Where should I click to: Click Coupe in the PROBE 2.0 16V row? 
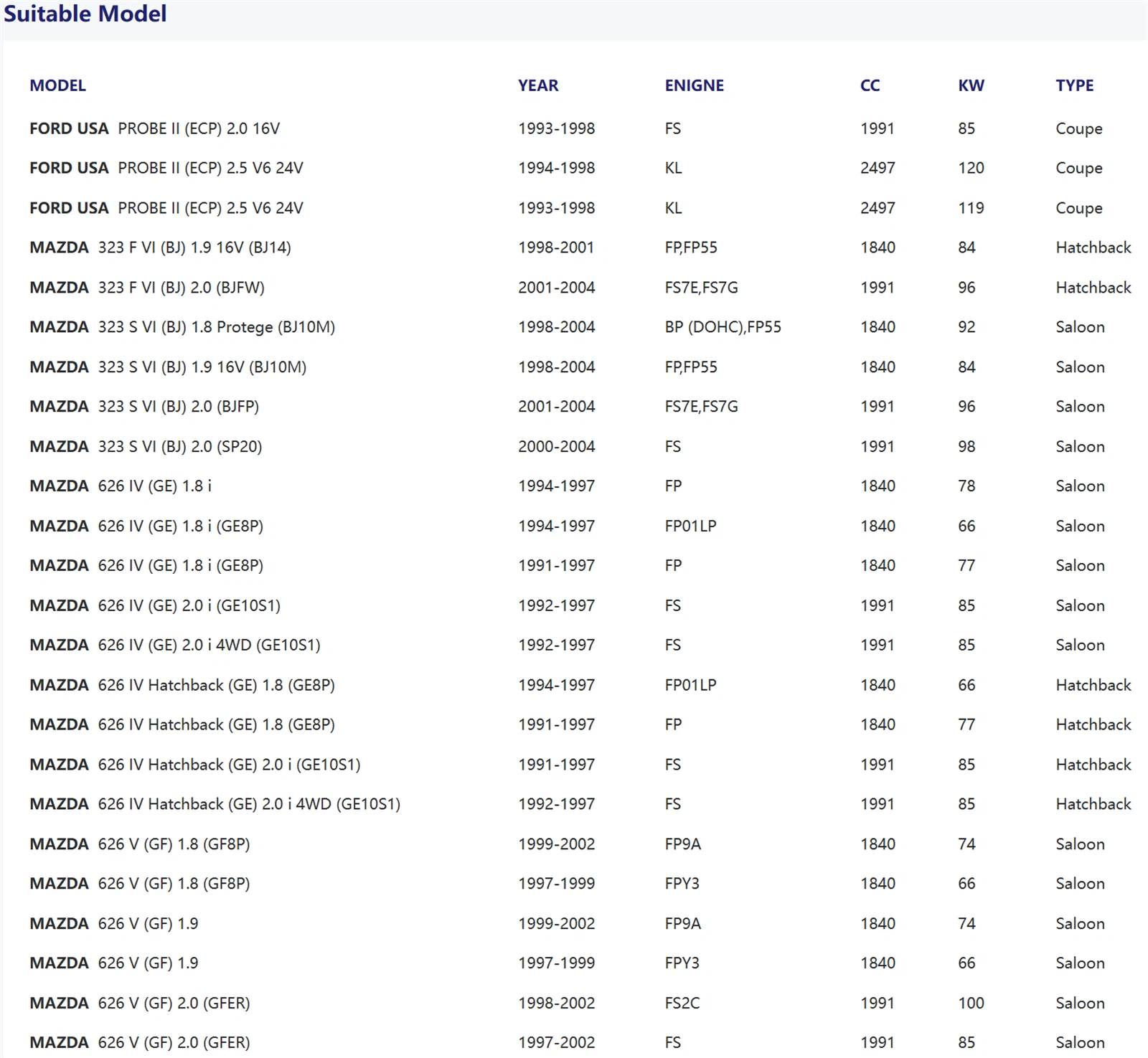[x=1078, y=129]
